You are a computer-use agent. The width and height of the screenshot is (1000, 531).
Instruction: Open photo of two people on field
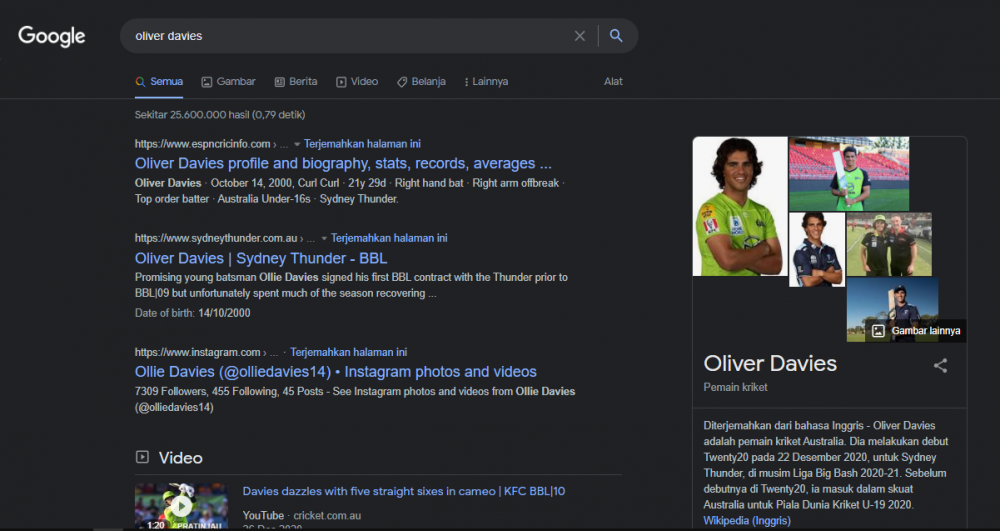[889, 244]
